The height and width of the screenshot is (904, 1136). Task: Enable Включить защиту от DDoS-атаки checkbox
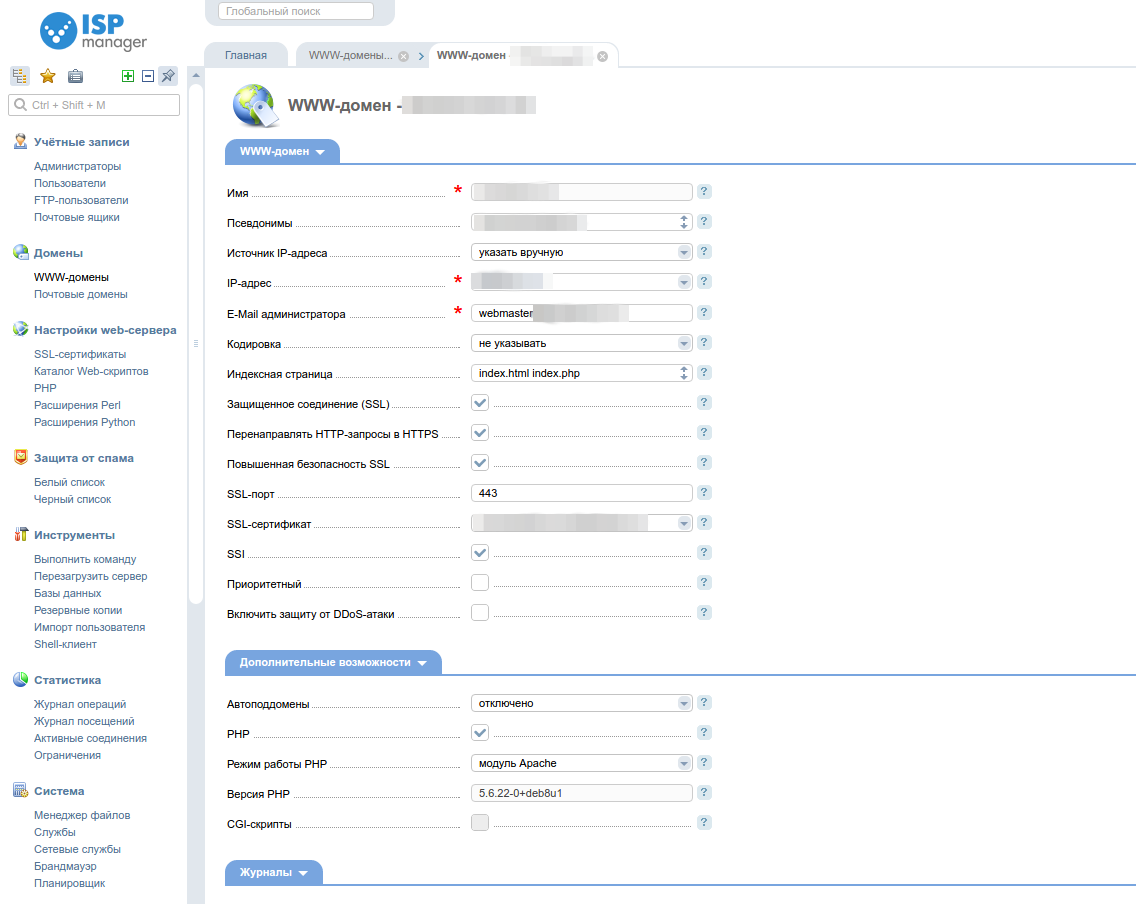coord(480,613)
